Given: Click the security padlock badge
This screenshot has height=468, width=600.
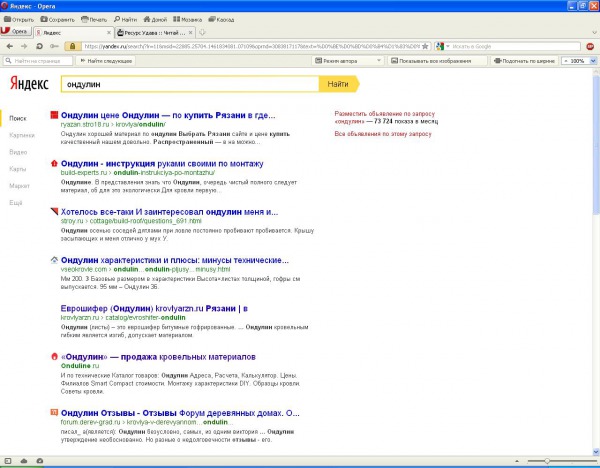Looking at the screenshot, I should (x=72, y=46).
